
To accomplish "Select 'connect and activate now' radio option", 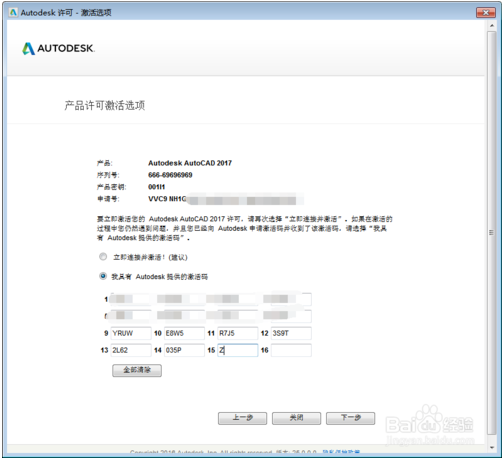I will [103, 257].
